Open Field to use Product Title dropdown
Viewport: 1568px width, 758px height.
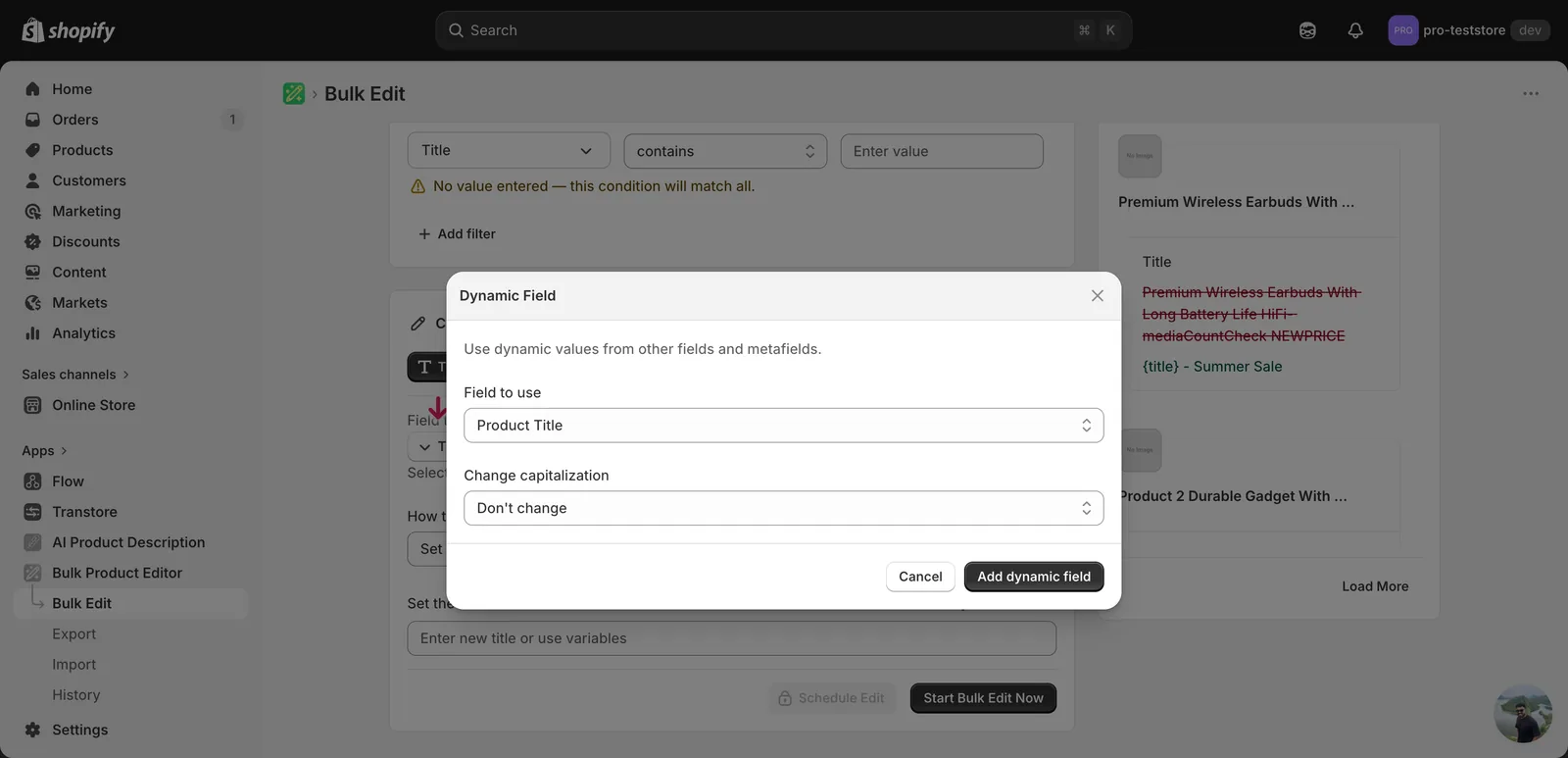pos(783,425)
